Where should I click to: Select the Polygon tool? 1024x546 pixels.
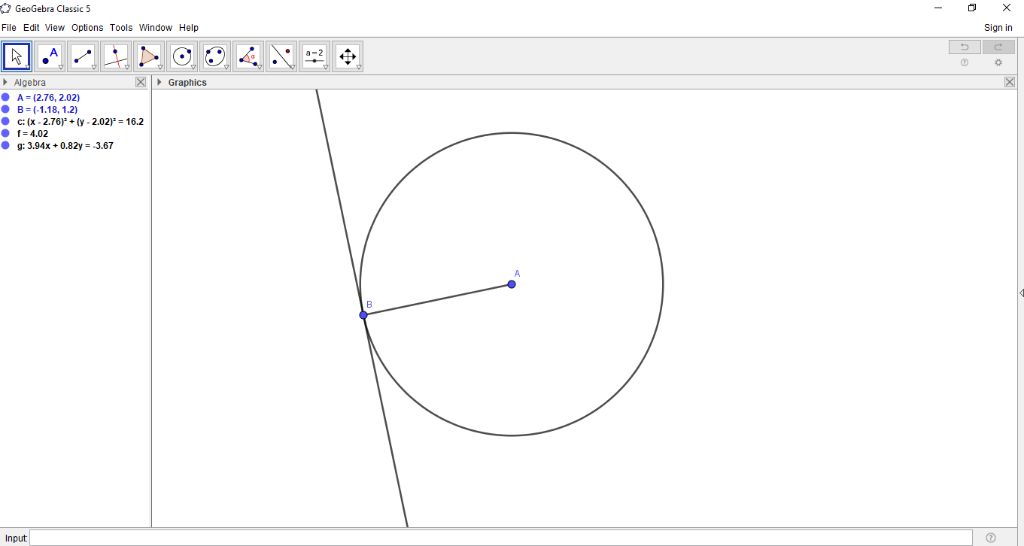point(149,57)
